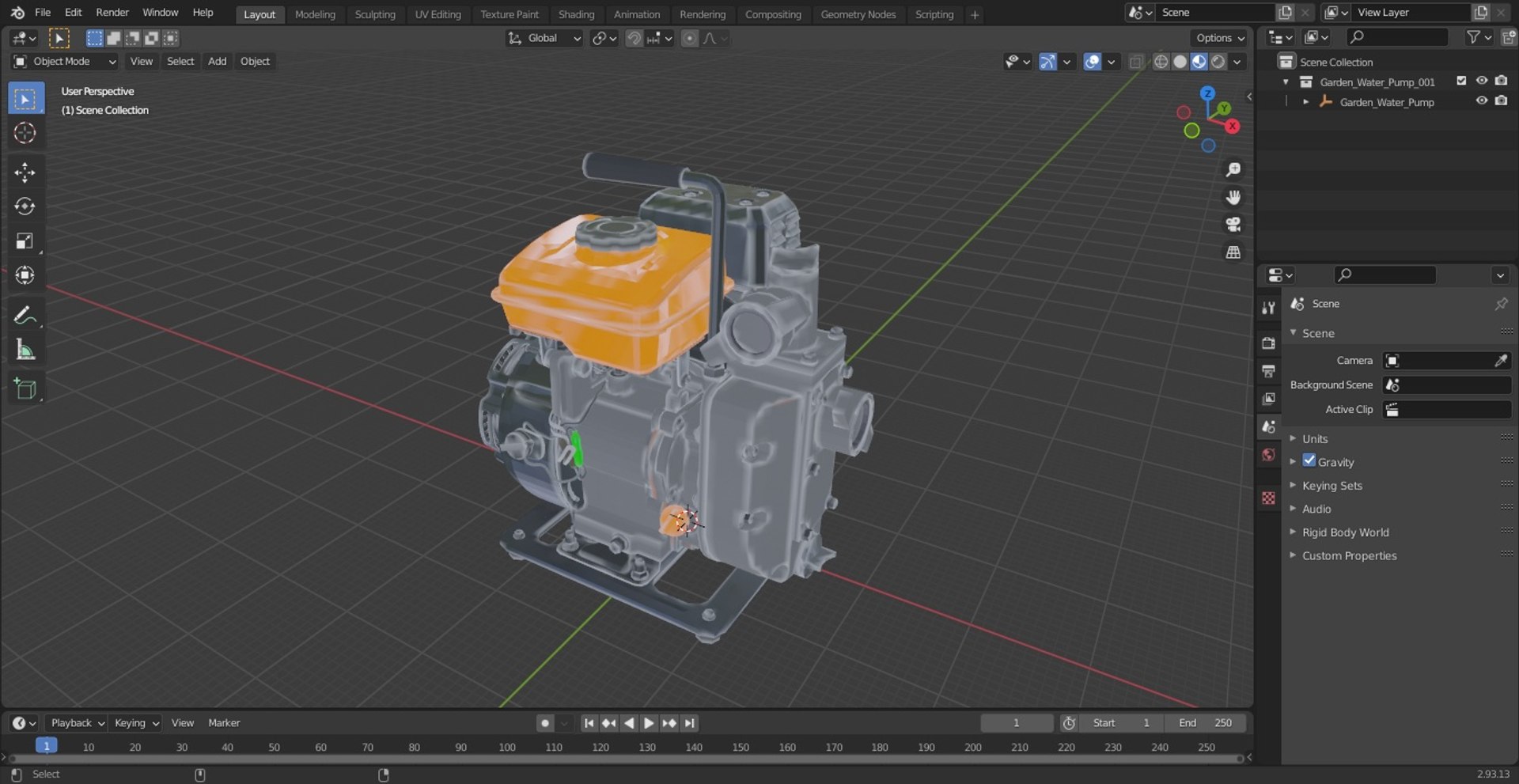
Task: Toggle the camera view icon
Action: pos(1233,225)
